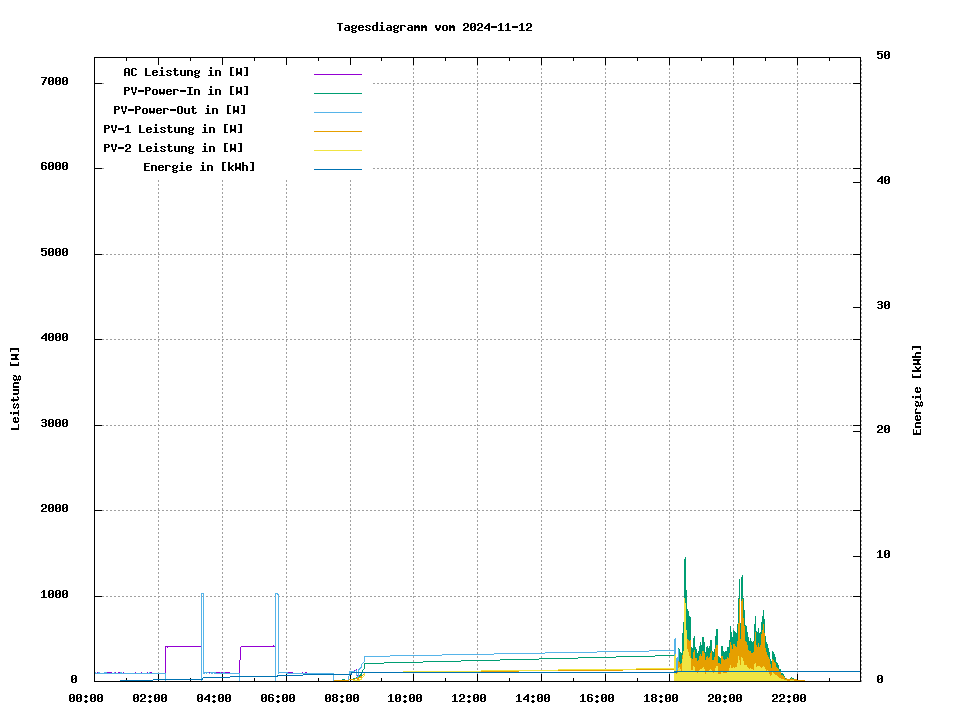
Task: Select the 00:00 time axis label
Action: pyautogui.click(x=86, y=698)
